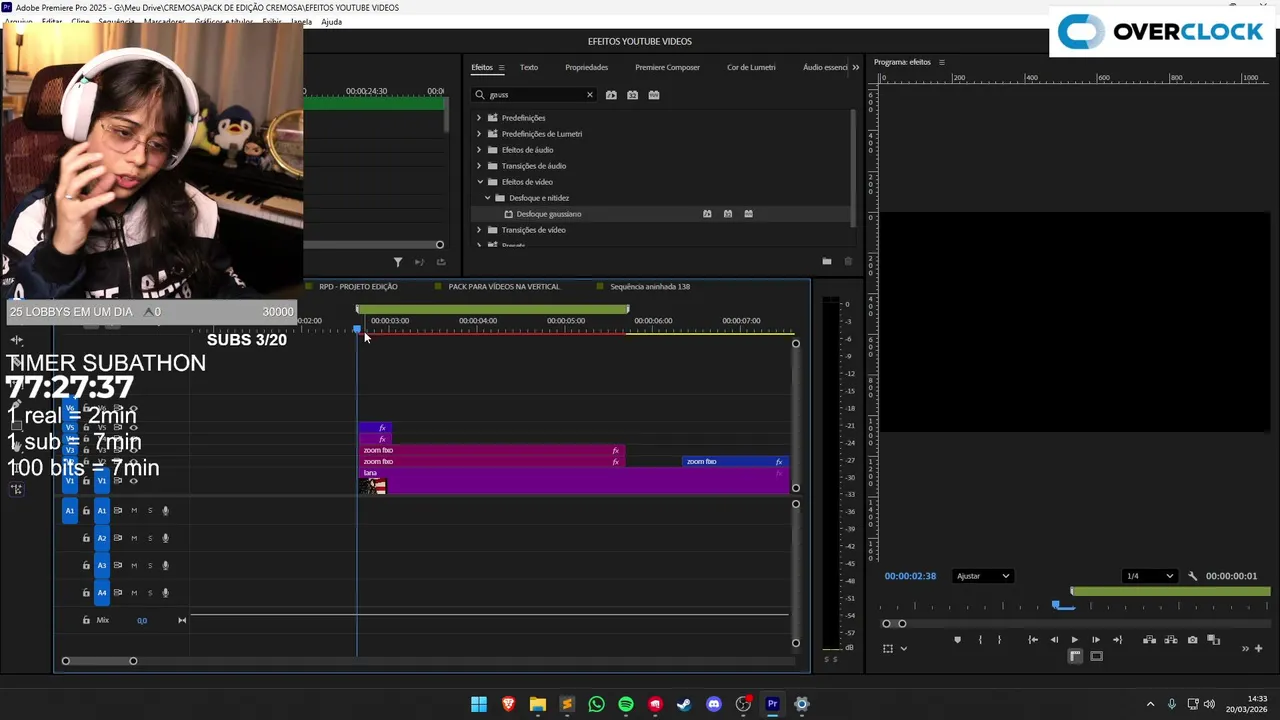Click the delete trash icon in Effects panel
1280x720 pixels.
point(848,262)
